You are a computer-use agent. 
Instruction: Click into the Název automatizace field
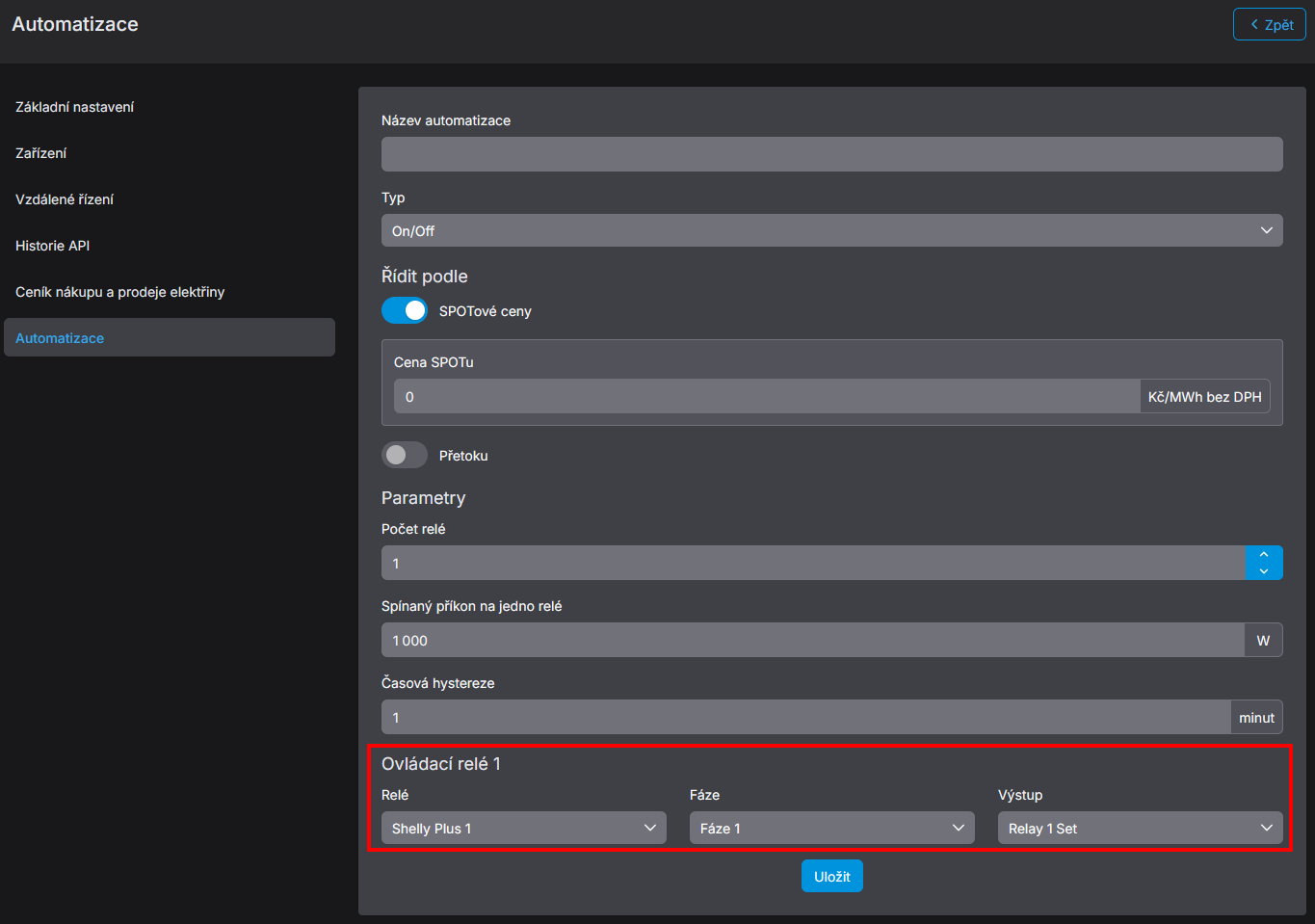(x=831, y=154)
